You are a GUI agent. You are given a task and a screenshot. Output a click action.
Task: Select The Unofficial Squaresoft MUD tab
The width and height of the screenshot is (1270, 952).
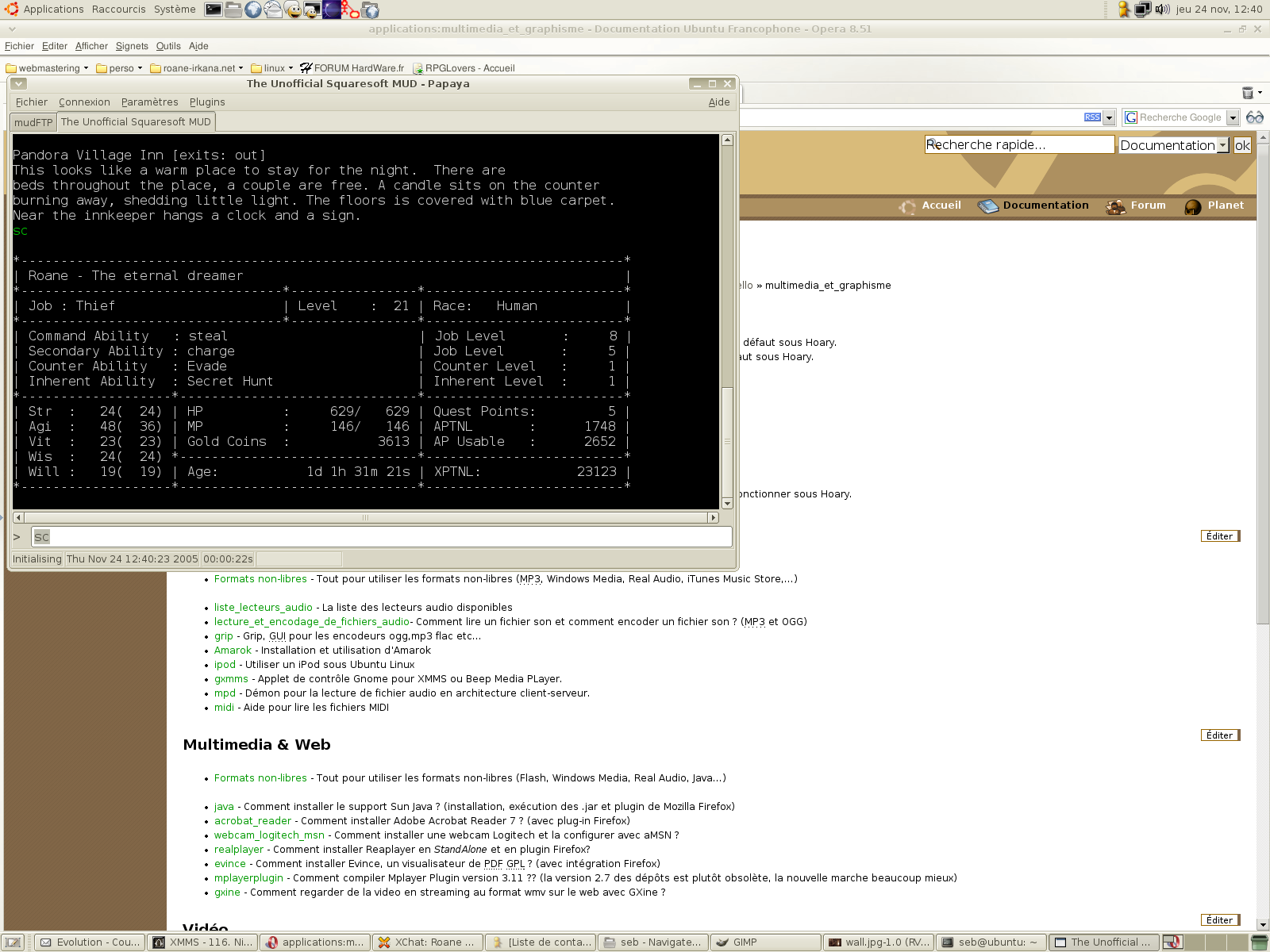(x=136, y=121)
